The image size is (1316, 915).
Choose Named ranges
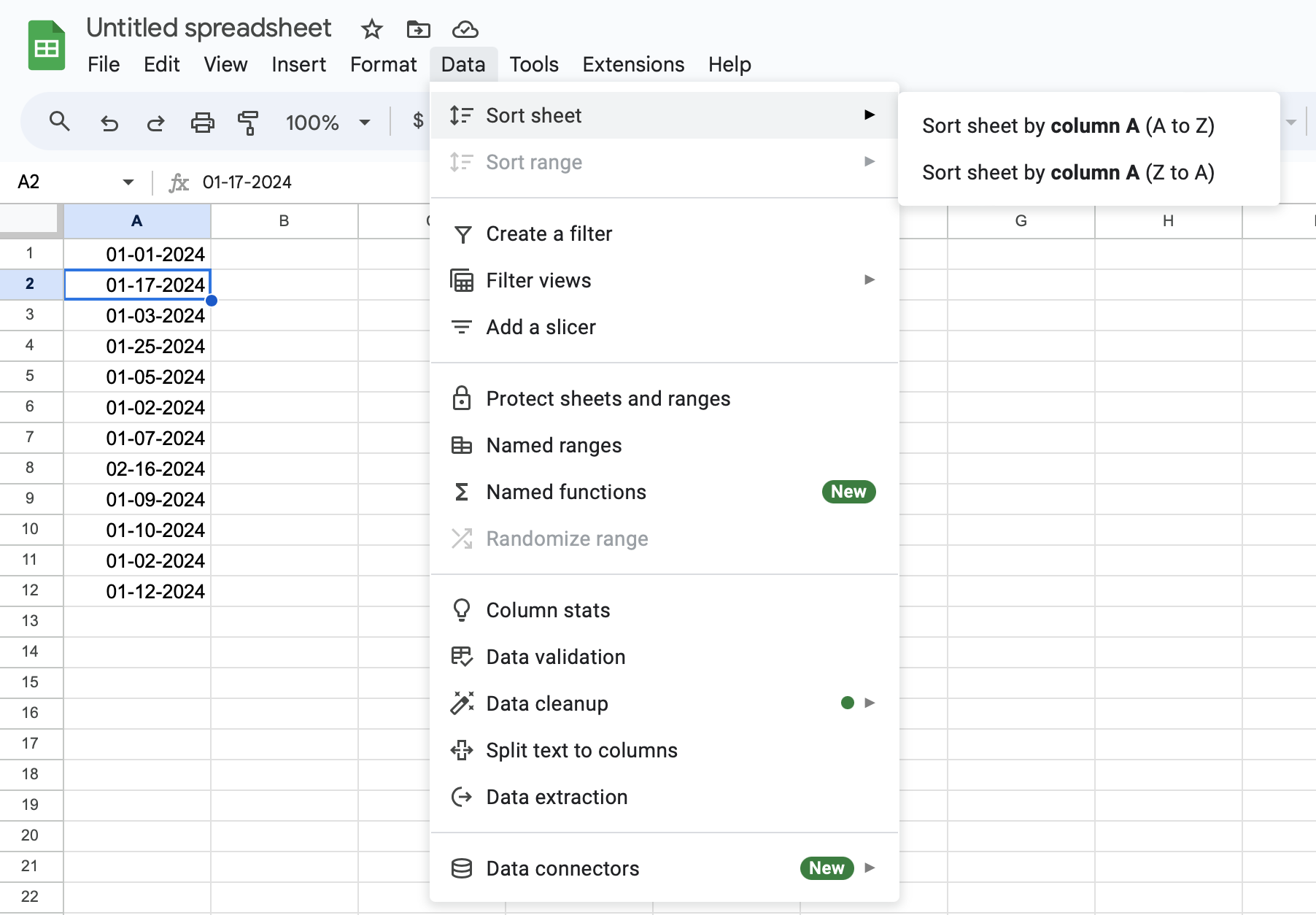tap(664, 445)
